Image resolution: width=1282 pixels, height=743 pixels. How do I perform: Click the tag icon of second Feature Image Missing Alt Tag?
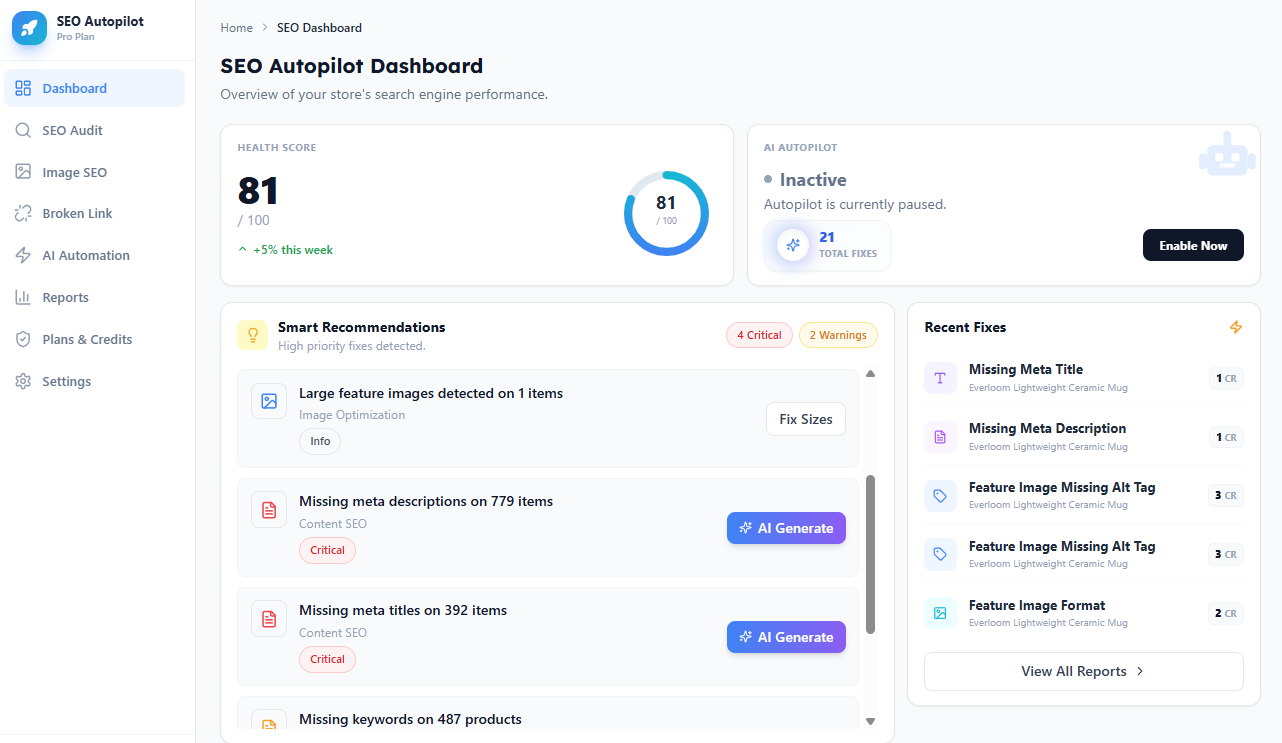coord(940,554)
